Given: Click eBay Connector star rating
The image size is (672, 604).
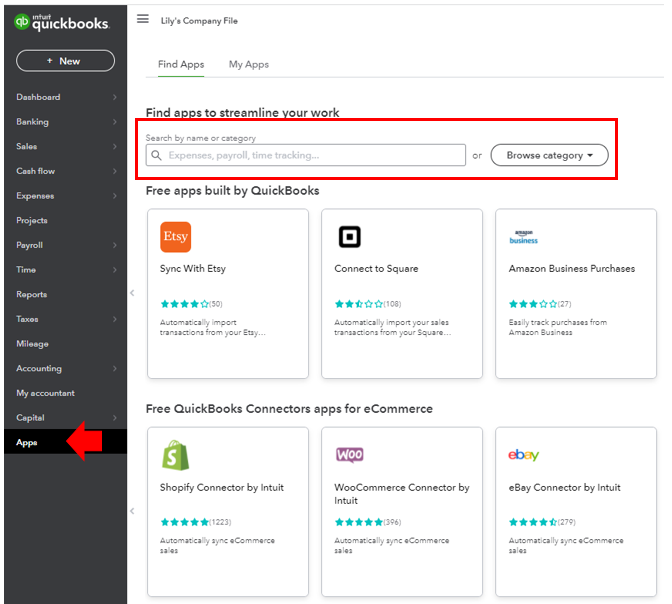Looking at the screenshot, I should coord(533,522).
